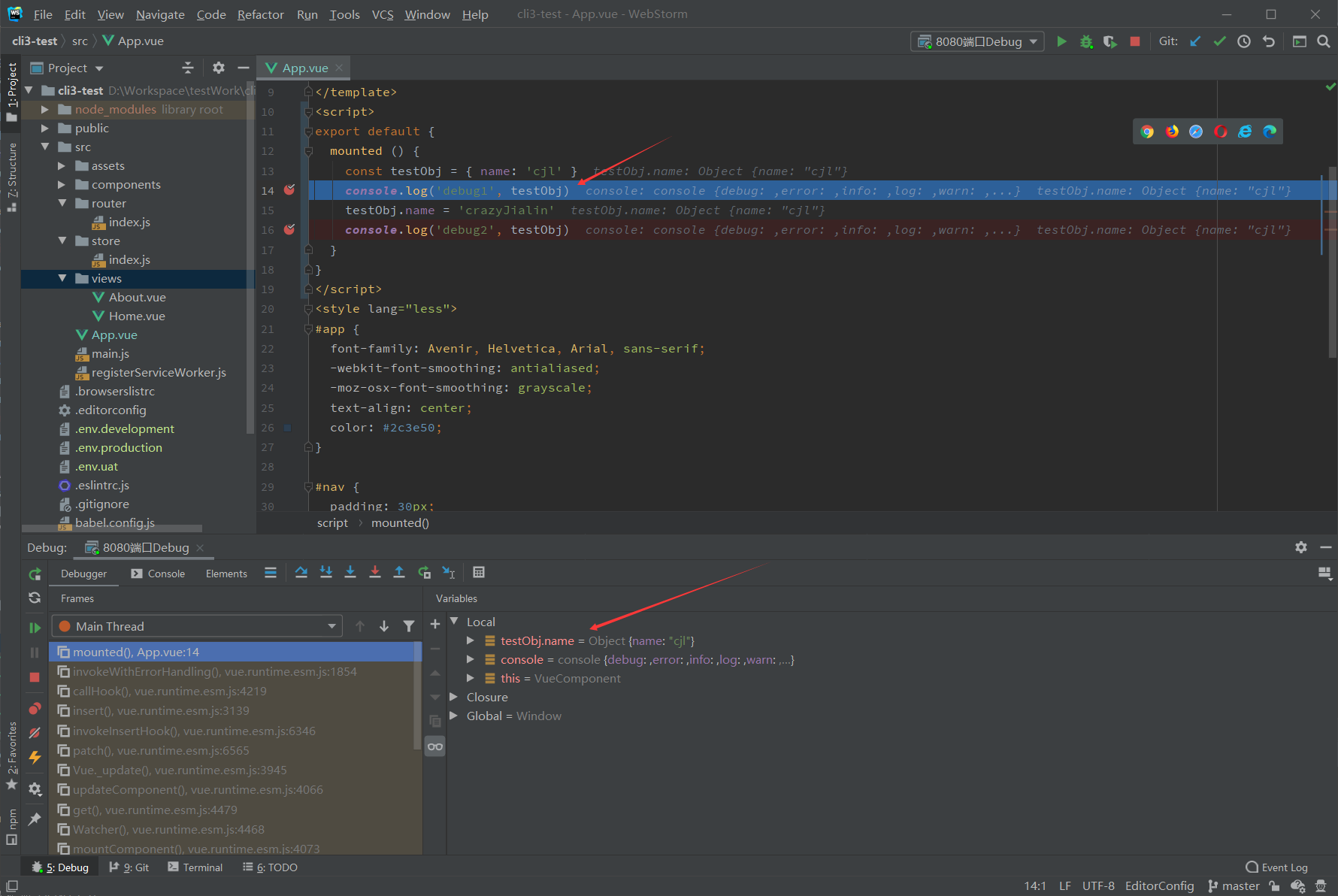The width and height of the screenshot is (1338, 896).
Task: Toggle the glasses watch view in Variables
Action: point(434,746)
